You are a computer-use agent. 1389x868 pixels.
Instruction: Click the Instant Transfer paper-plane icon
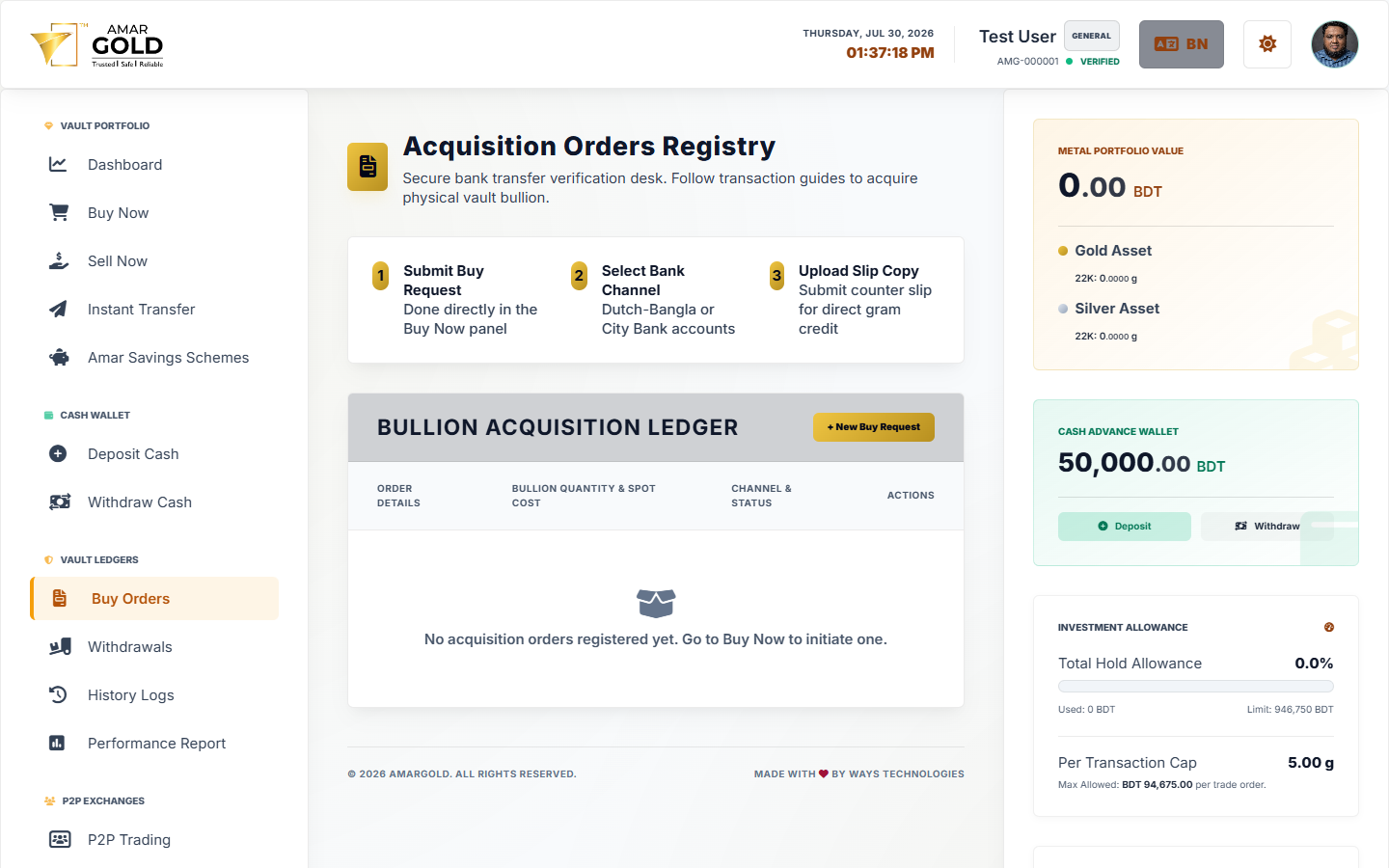click(x=58, y=309)
